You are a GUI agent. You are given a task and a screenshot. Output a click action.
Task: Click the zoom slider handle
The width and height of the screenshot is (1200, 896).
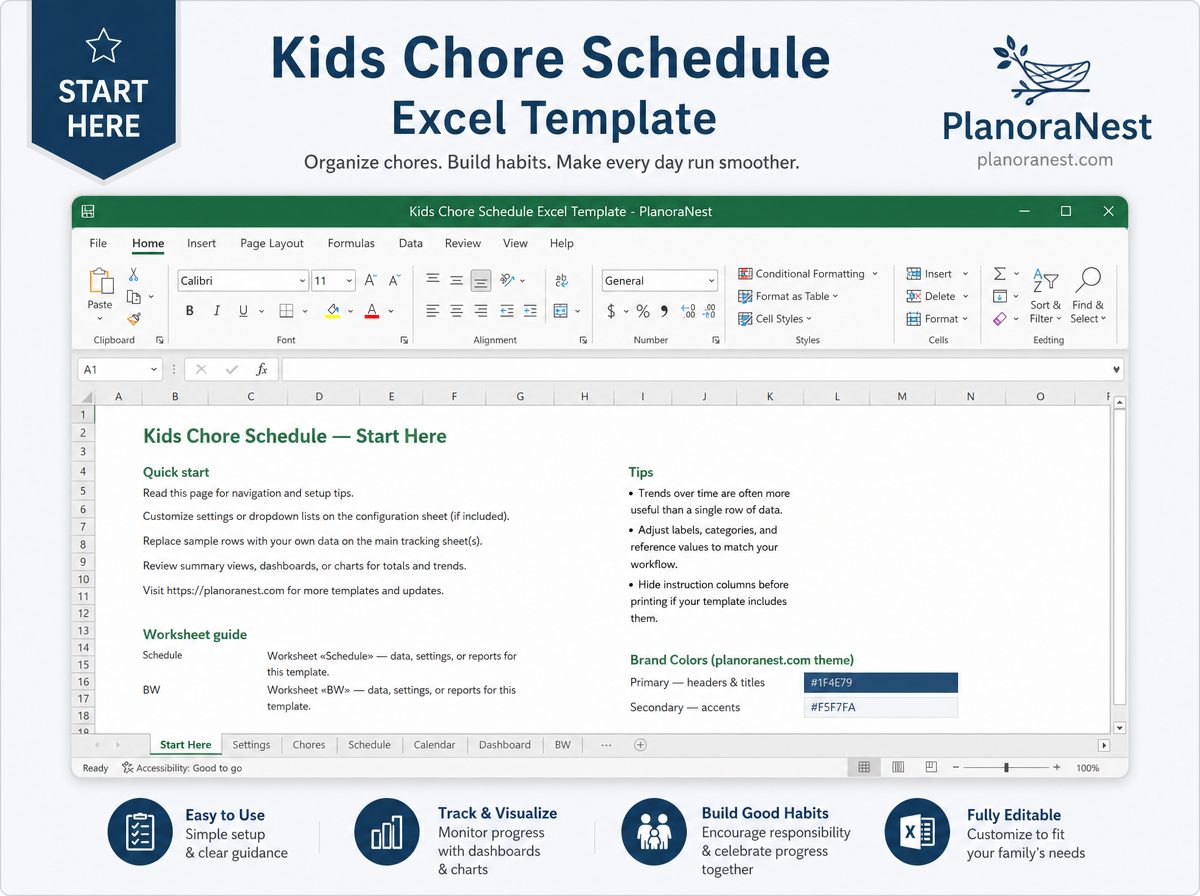pyautogui.click(x=1006, y=767)
